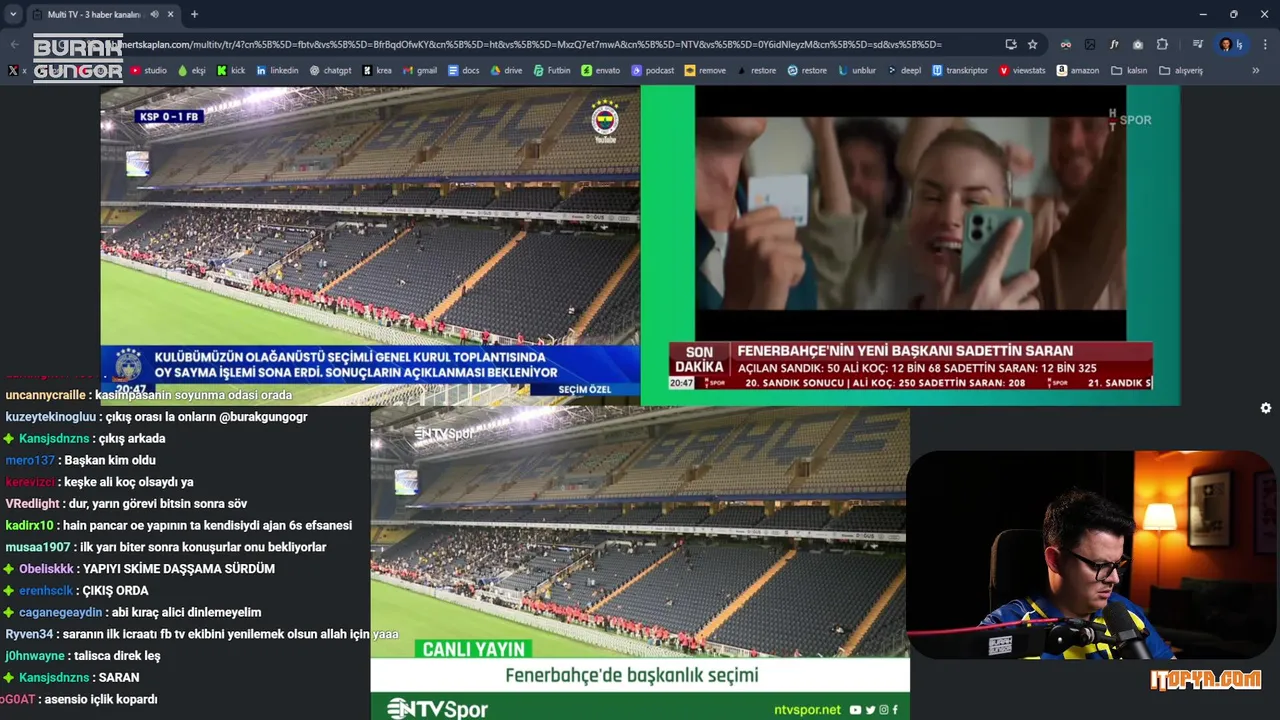Expand the alışveriş bookmark folder
Screen dimensions: 1280x720
(1181, 71)
